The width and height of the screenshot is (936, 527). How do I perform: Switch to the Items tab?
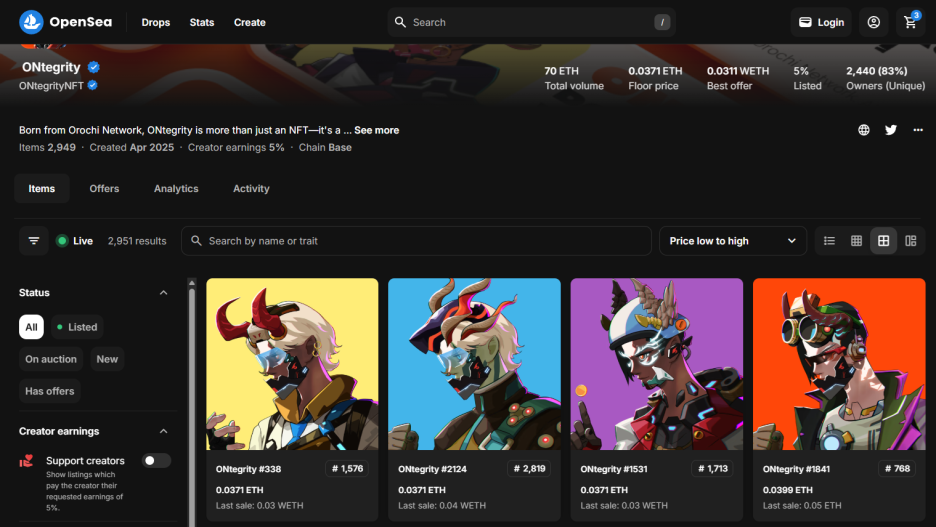tap(42, 189)
